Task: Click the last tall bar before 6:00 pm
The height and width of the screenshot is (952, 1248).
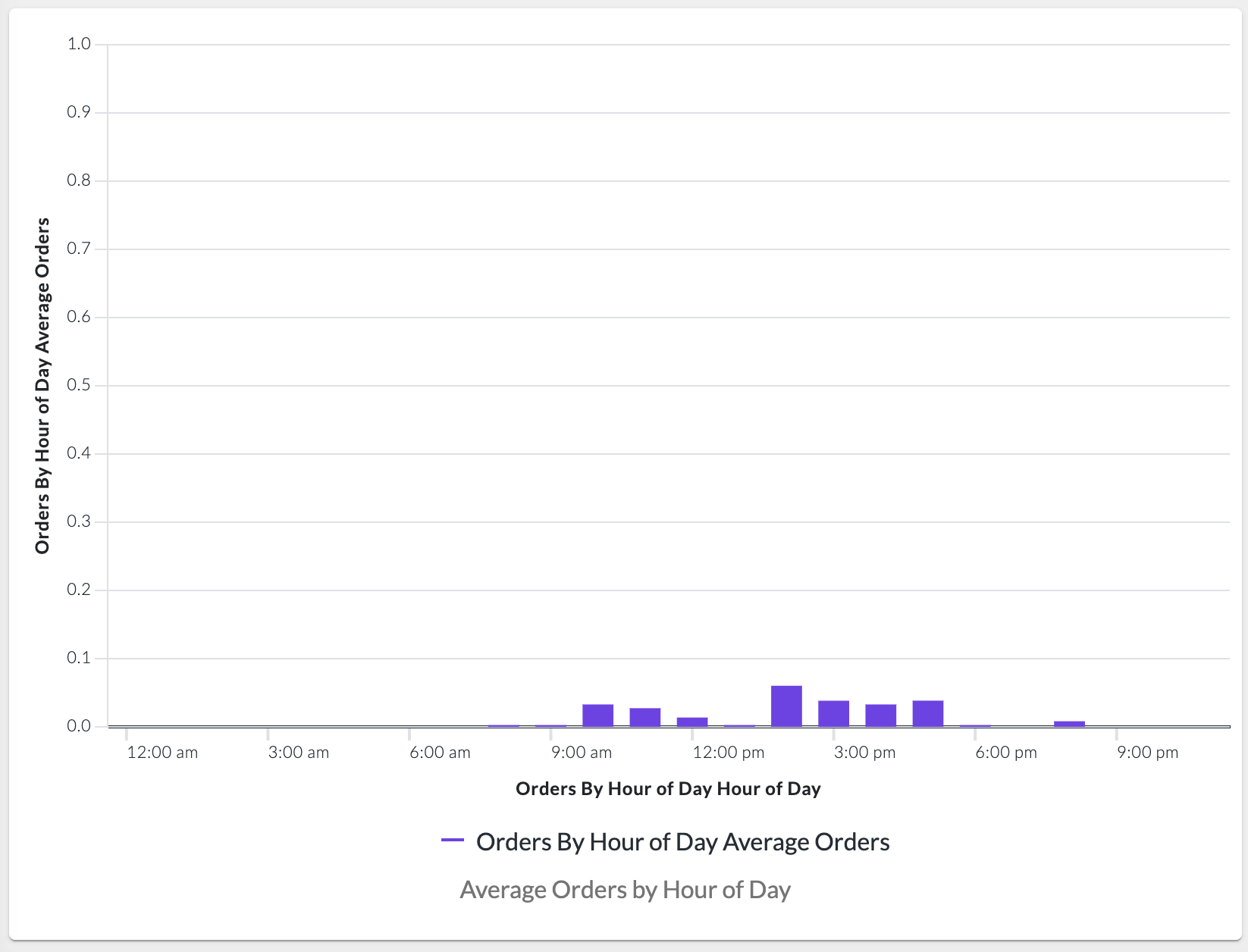Action: click(927, 713)
